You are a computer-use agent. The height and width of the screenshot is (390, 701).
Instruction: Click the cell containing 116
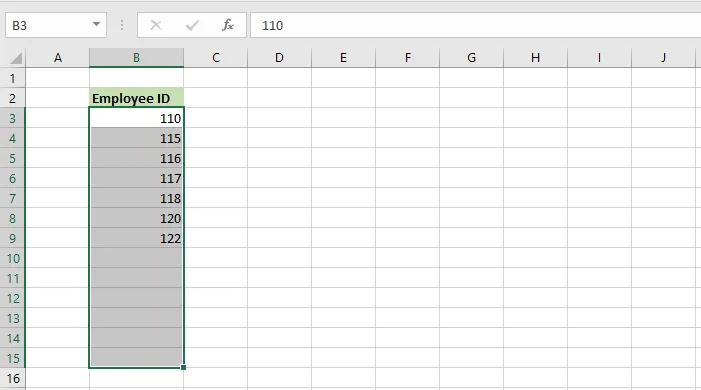coord(136,158)
